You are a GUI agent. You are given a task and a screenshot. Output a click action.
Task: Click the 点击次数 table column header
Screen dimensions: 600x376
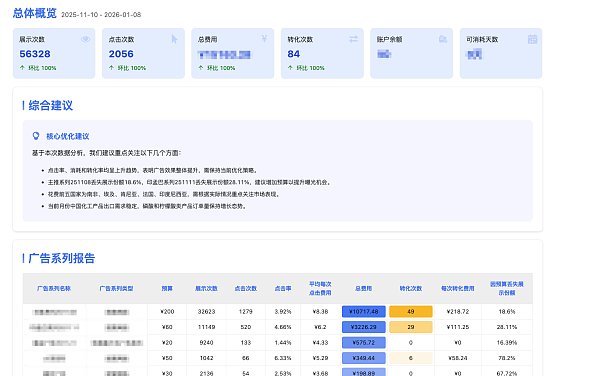tap(246, 288)
